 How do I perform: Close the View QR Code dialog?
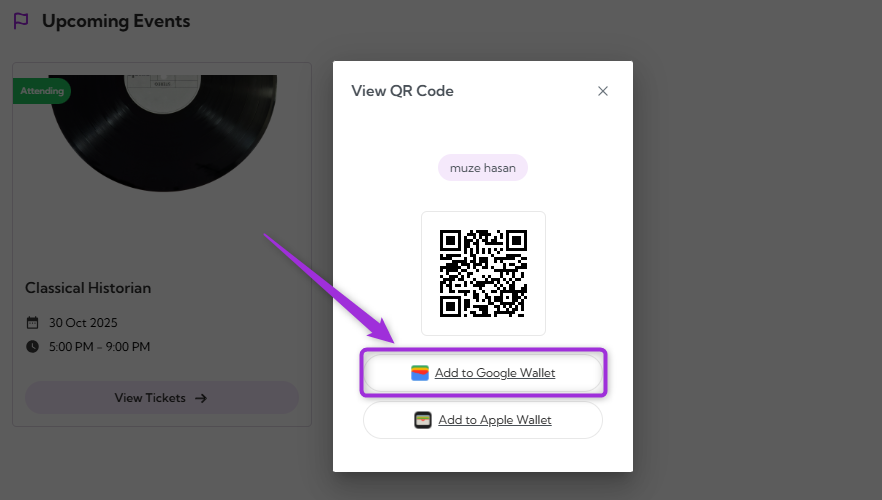pyautogui.click(x=602, y=91)
